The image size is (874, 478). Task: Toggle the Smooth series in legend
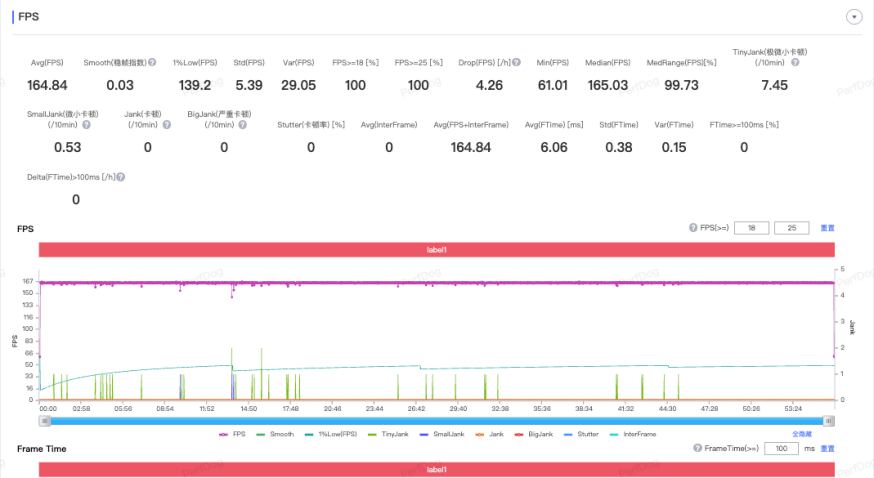click(x=275, y=434)
